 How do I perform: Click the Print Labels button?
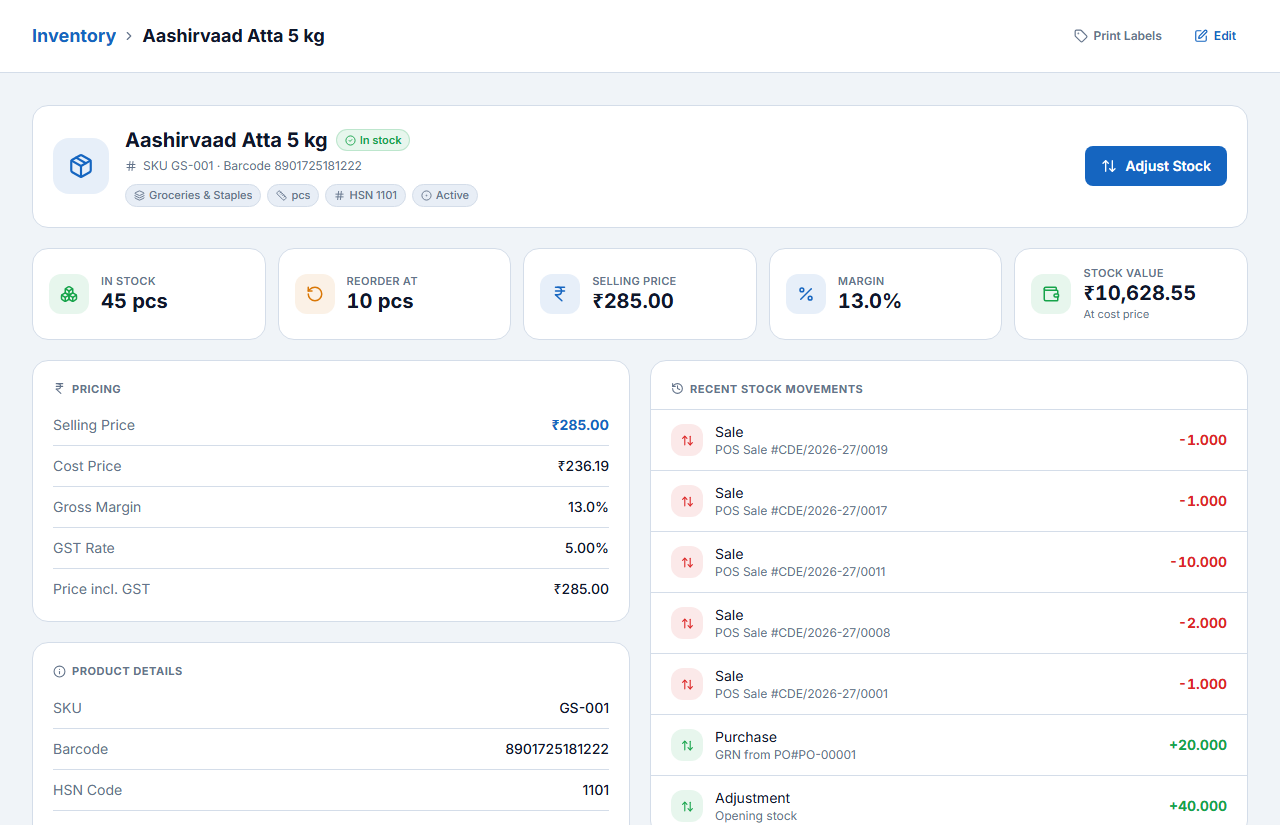pyautogui.click(x=1118, y=36)
